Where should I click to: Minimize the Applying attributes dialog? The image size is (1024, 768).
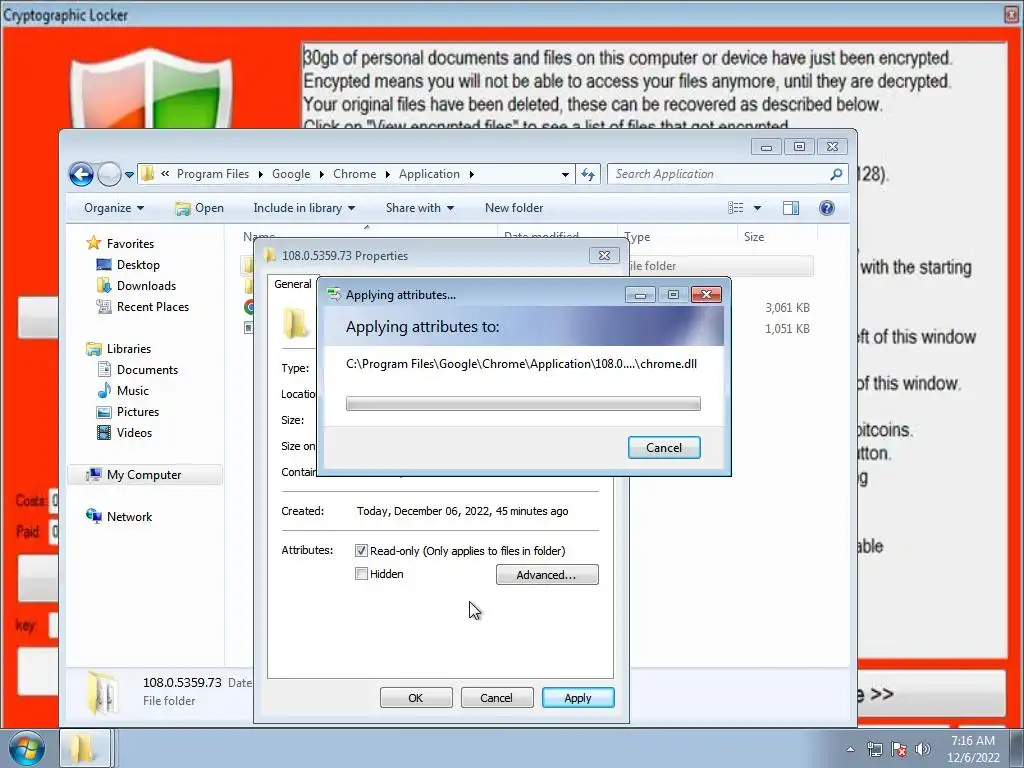(640, 295)
